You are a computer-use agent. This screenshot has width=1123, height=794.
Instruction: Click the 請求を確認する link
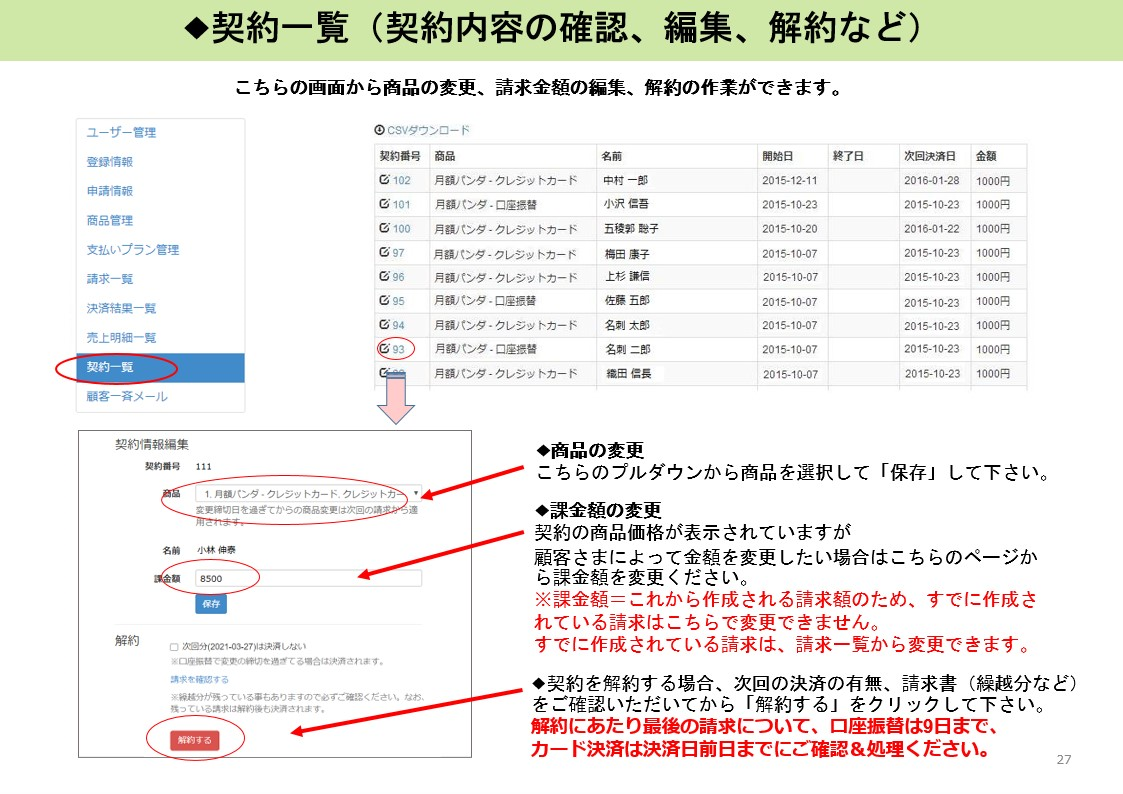pos(199,680)
